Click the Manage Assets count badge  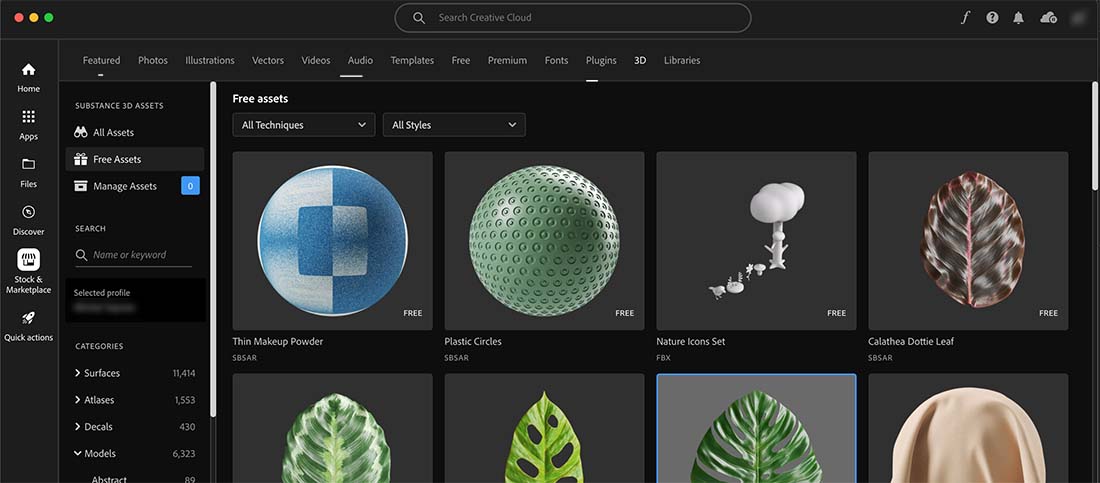(x=190, y=186)
